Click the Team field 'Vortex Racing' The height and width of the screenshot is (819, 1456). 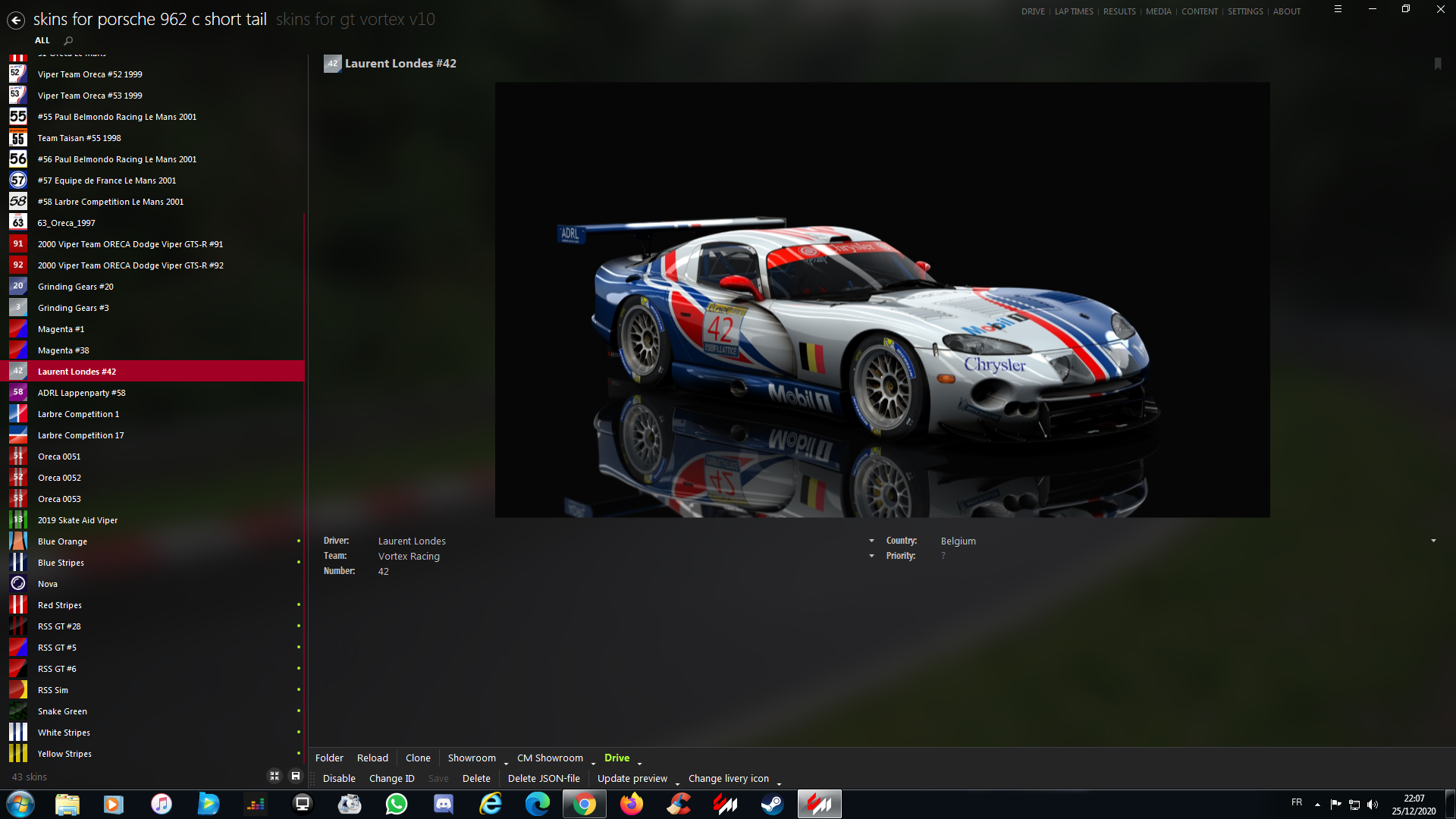tap(409, 556)
